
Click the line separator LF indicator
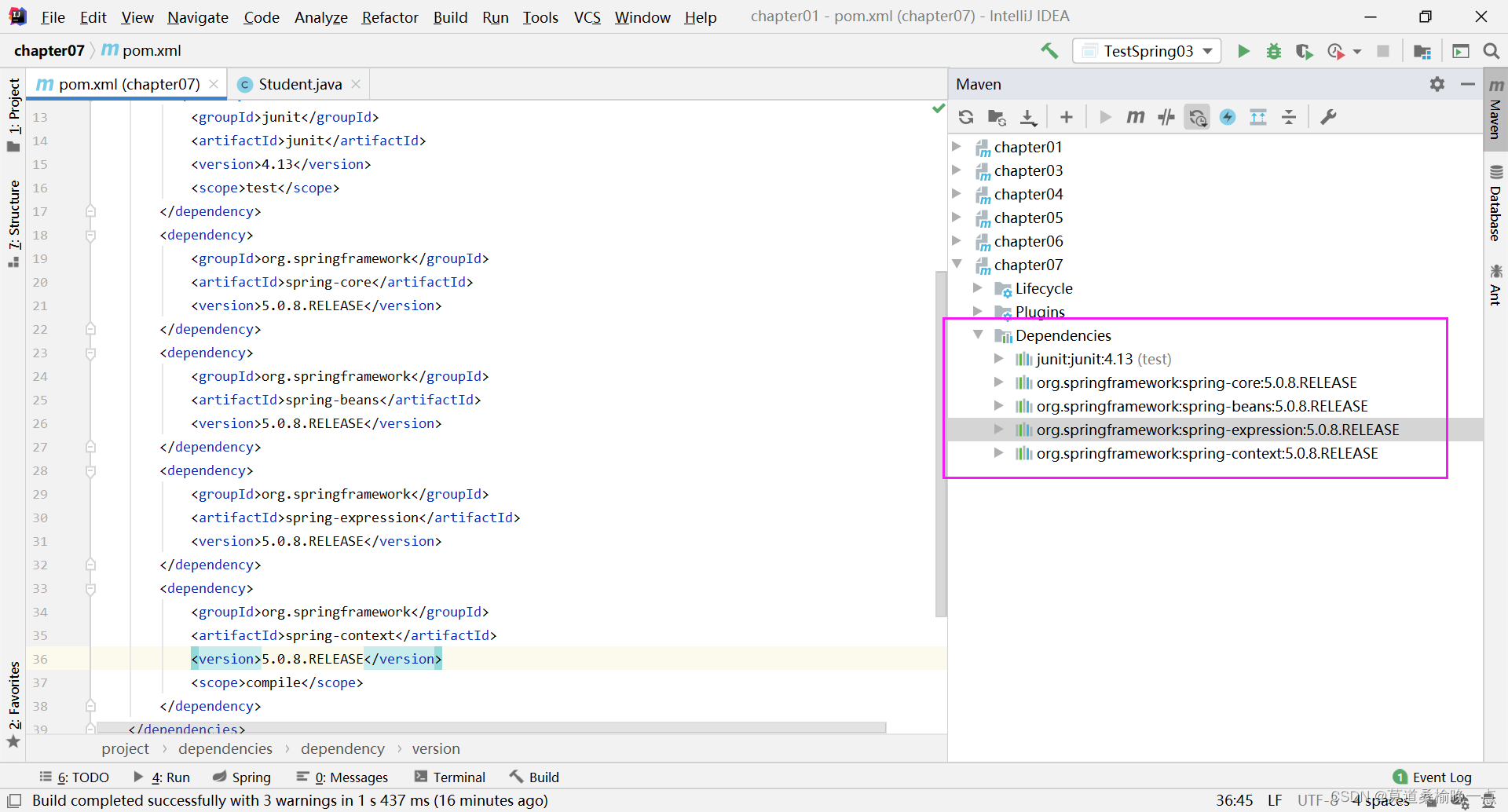click(x=1275, y=800)
